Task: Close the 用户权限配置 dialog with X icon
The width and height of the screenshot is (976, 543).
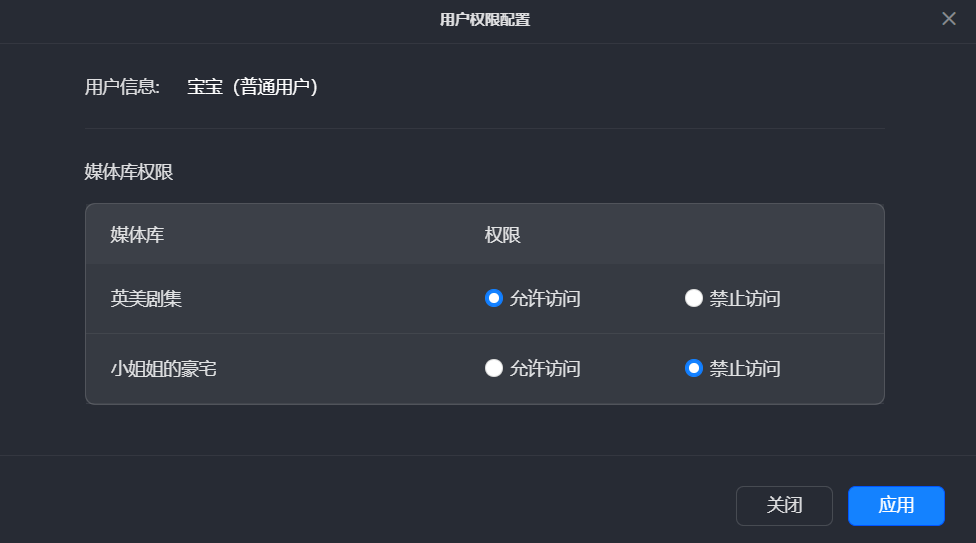Action: [x=949, y=19]
